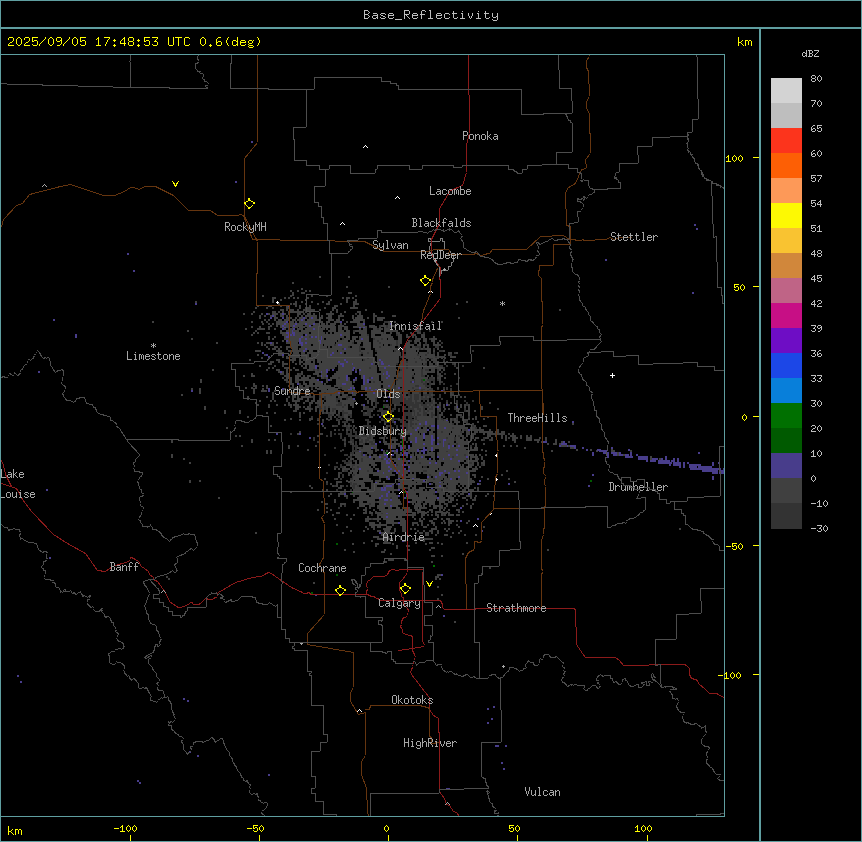862x842 pixels.
Task: Click the RedDeer city label
Action: [440, 255]
